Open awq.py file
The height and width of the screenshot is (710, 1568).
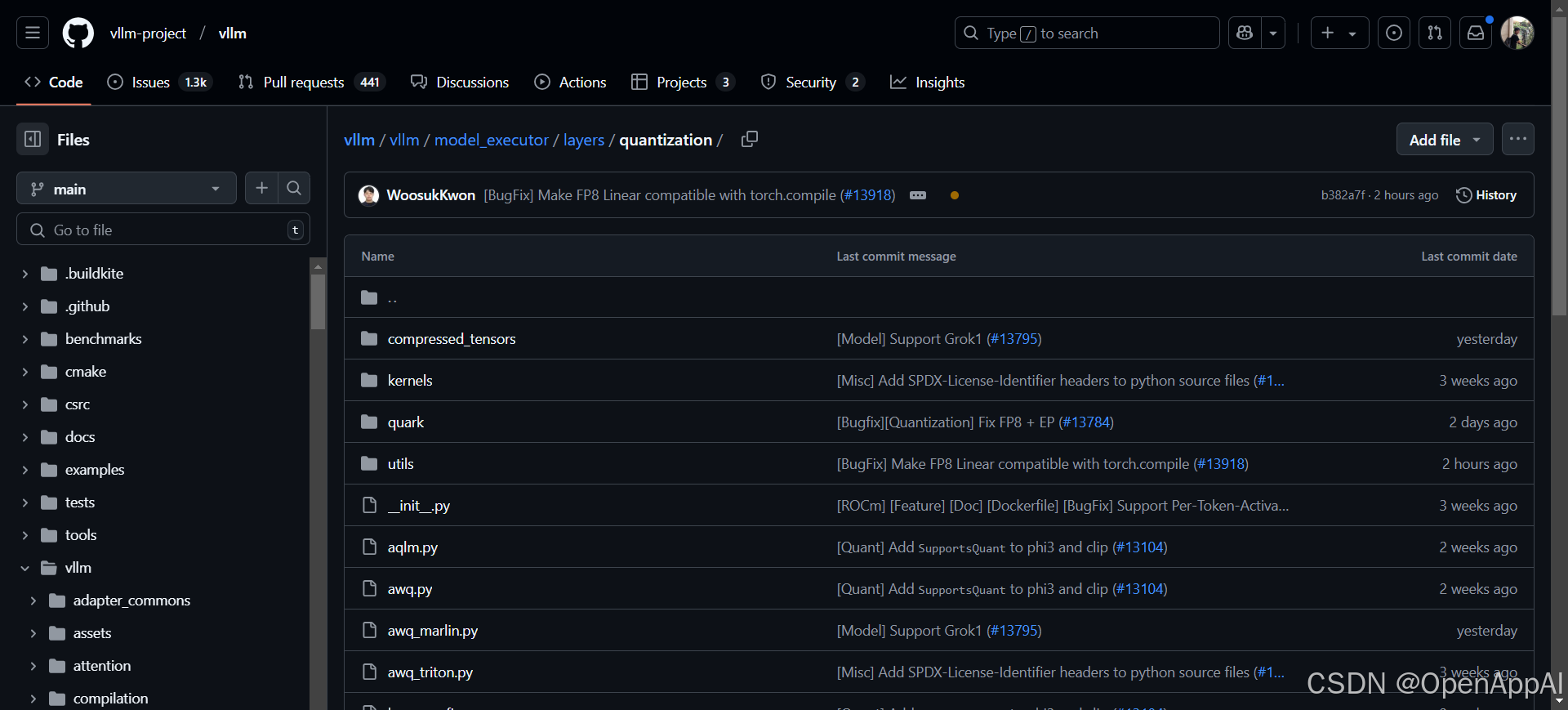coord(410,589)
